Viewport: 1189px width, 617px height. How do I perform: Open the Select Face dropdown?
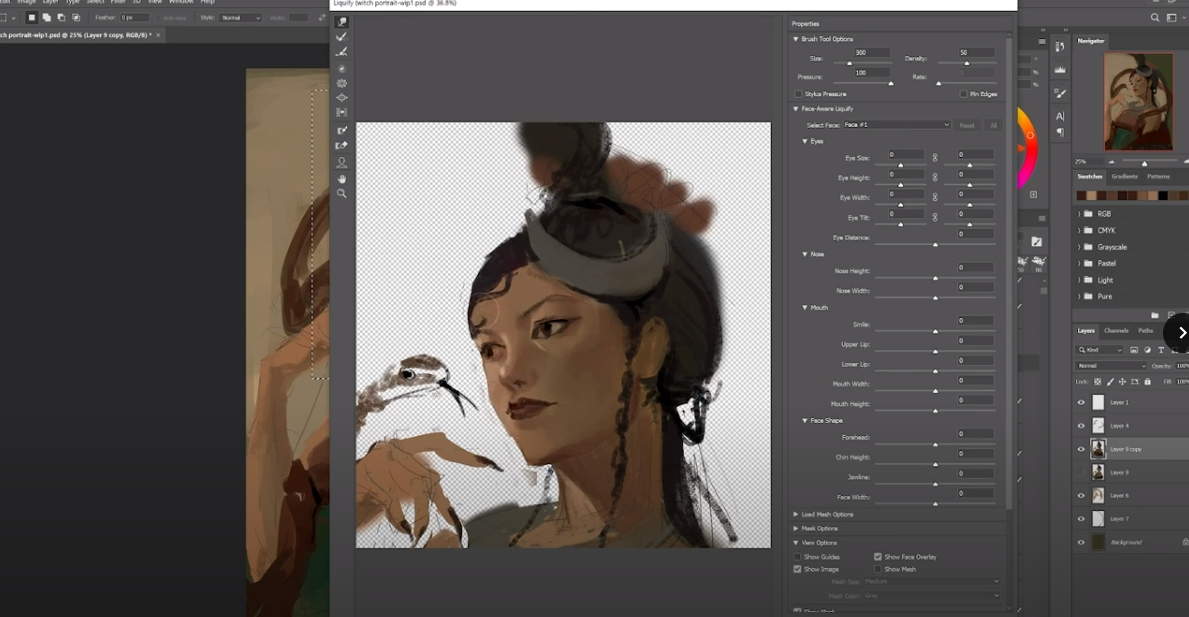click(x=896, y=125)
